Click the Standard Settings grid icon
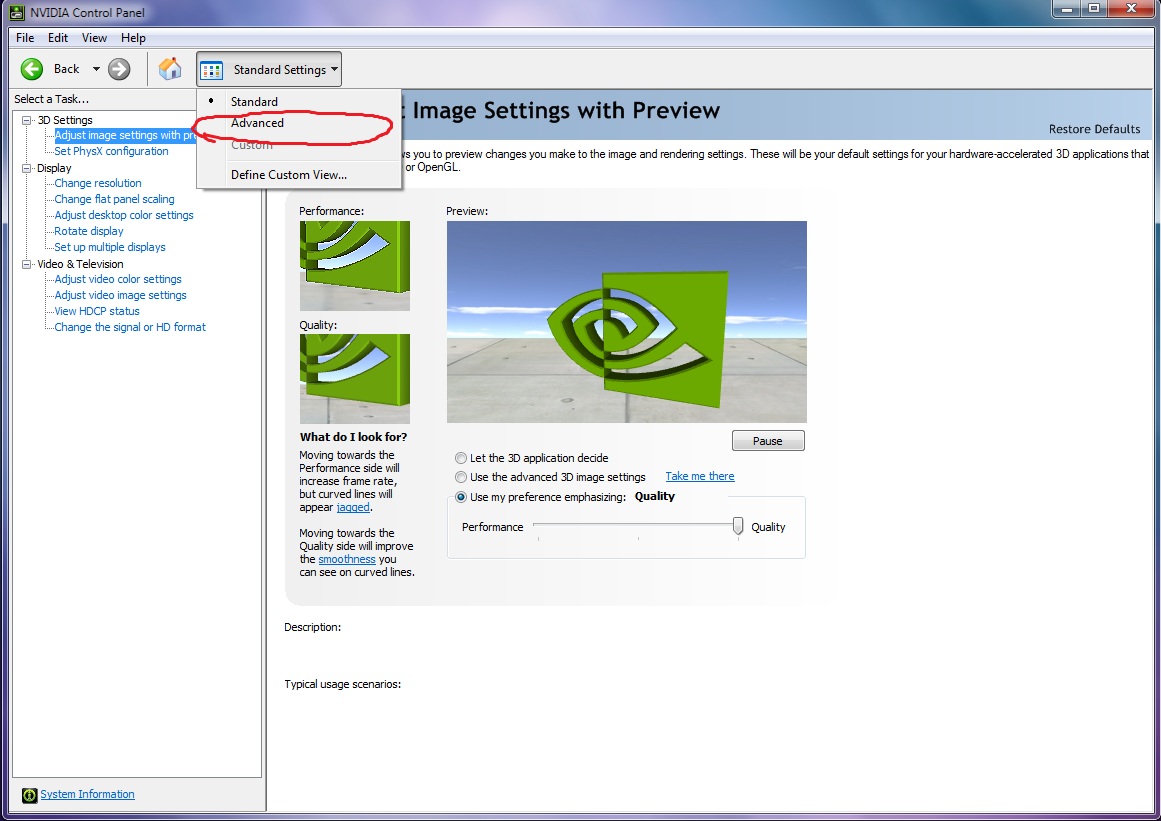 [212, 70]
